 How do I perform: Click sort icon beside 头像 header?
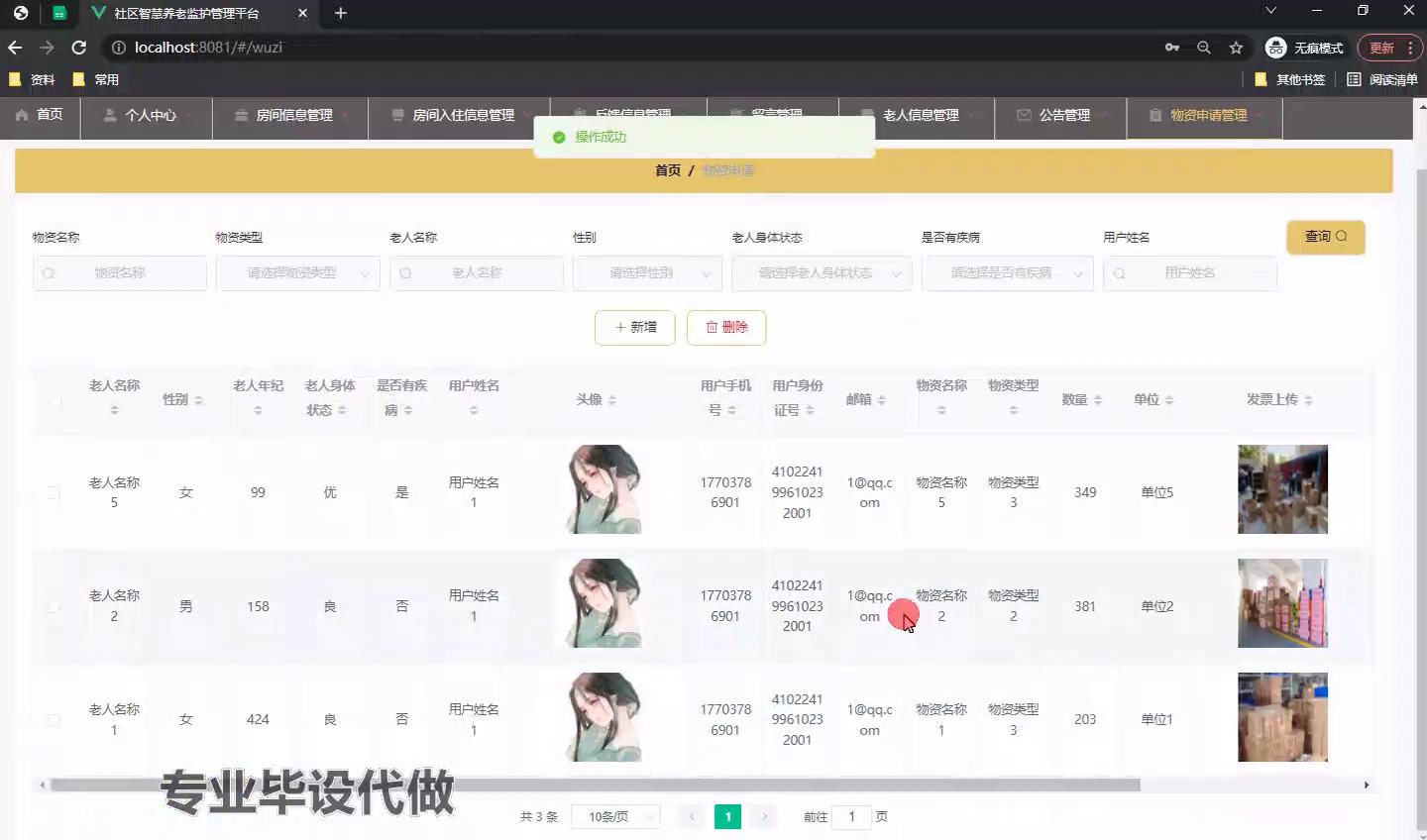pos(611,400)
